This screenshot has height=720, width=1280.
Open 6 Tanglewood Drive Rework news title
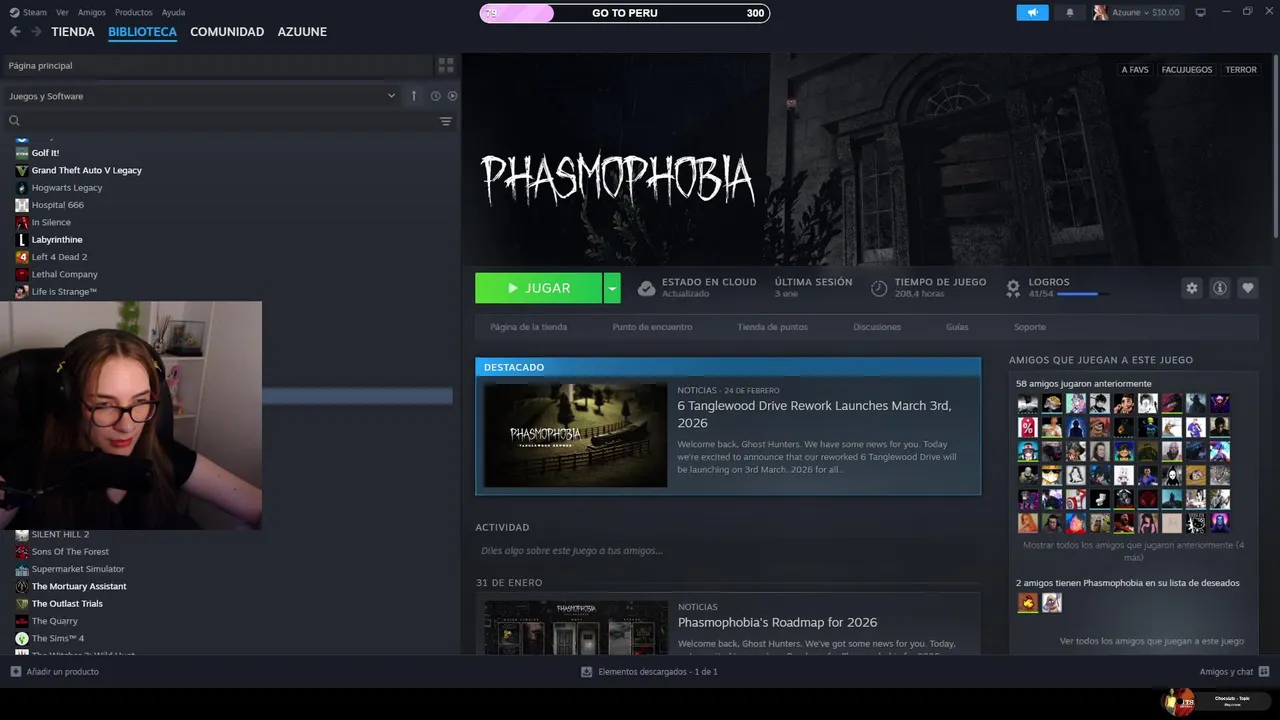coord(814,414)
